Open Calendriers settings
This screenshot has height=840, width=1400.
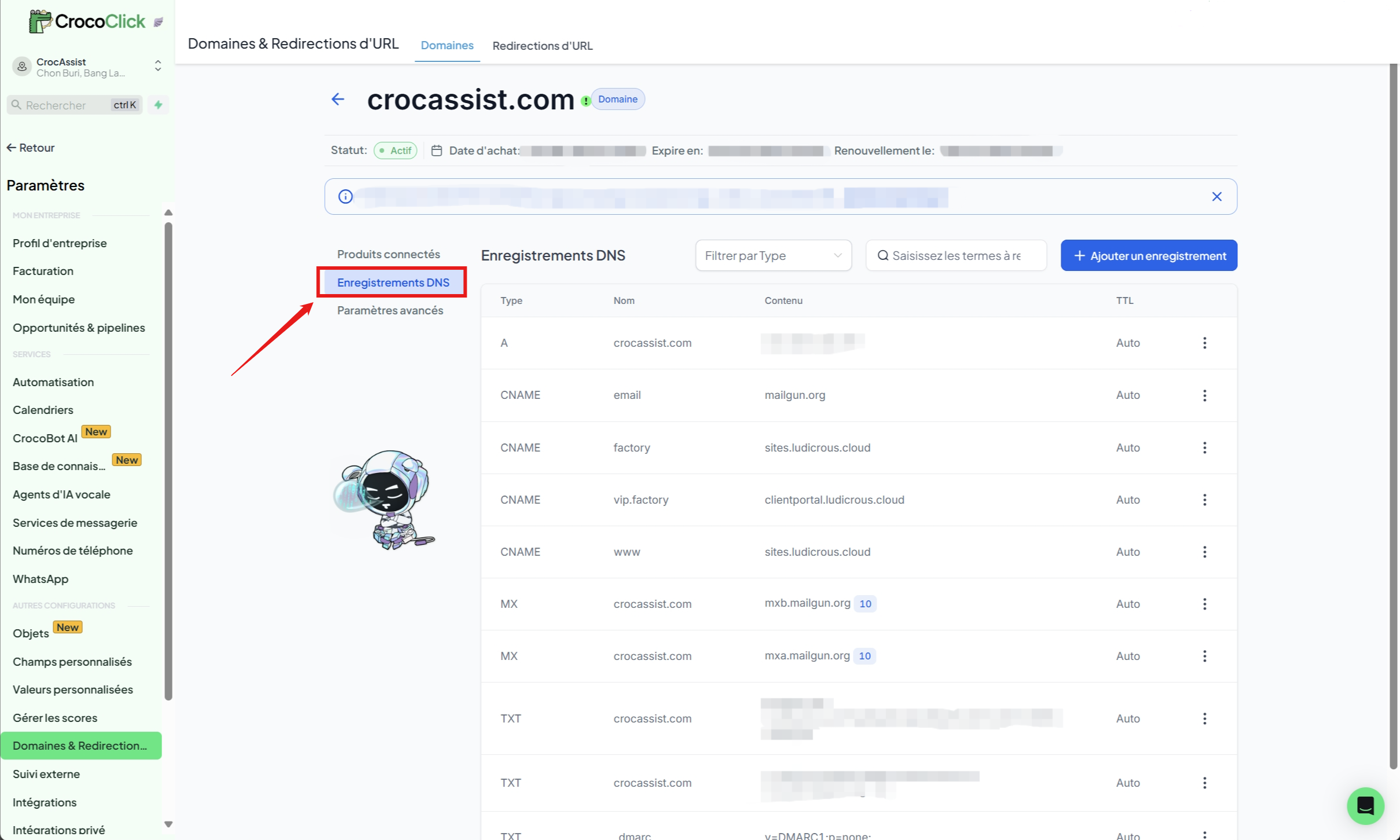coord(43,410)
